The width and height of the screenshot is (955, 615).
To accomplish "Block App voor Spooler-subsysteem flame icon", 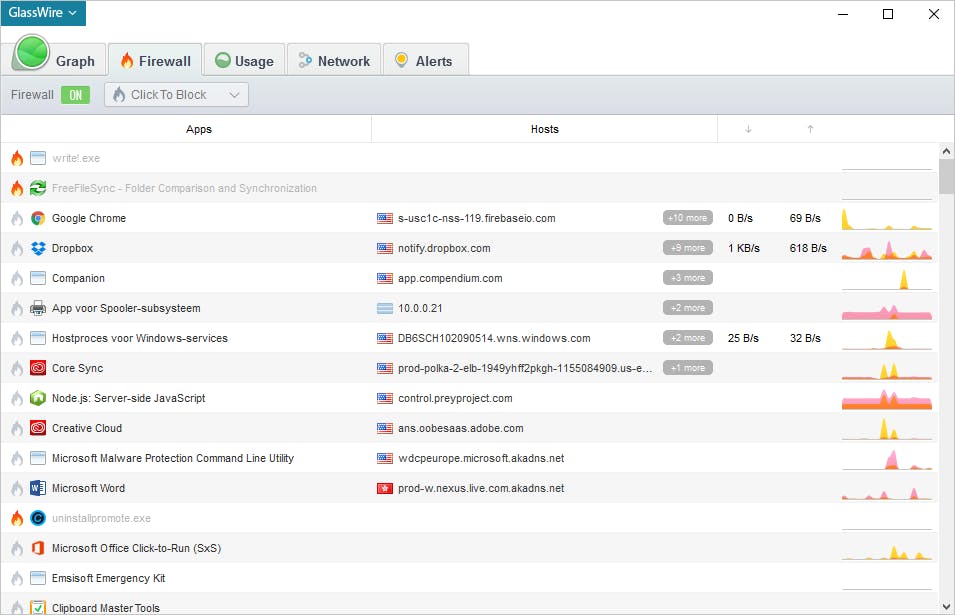I will pos(17,308).
